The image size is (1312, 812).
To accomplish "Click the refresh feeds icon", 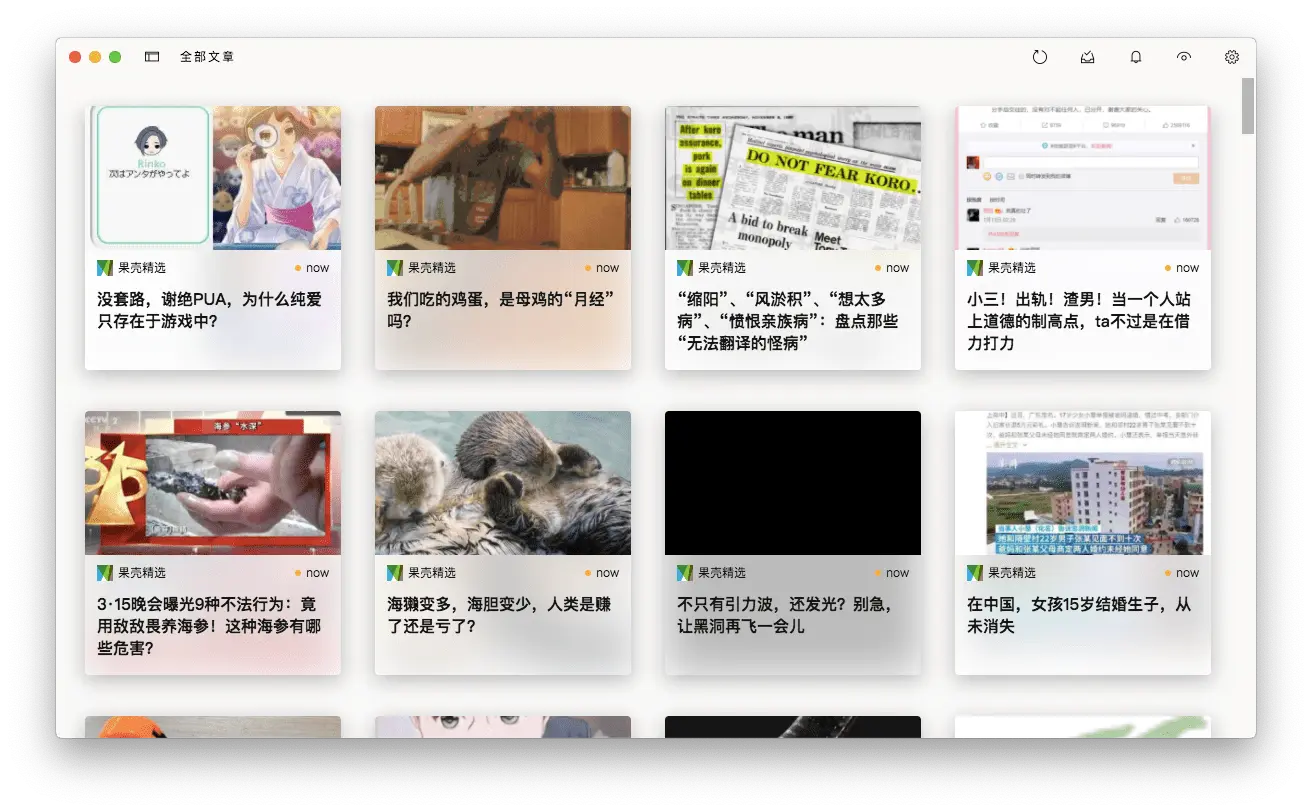I will pos(1040,57).
